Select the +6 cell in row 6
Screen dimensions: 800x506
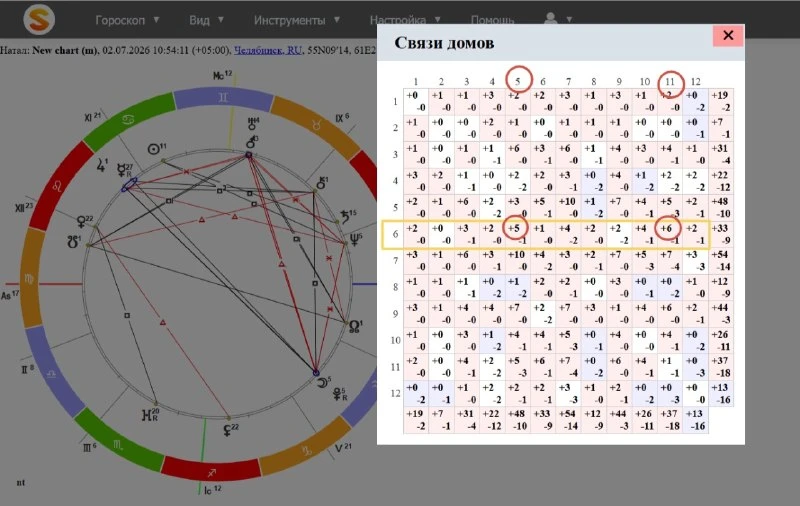pos(667,228)
